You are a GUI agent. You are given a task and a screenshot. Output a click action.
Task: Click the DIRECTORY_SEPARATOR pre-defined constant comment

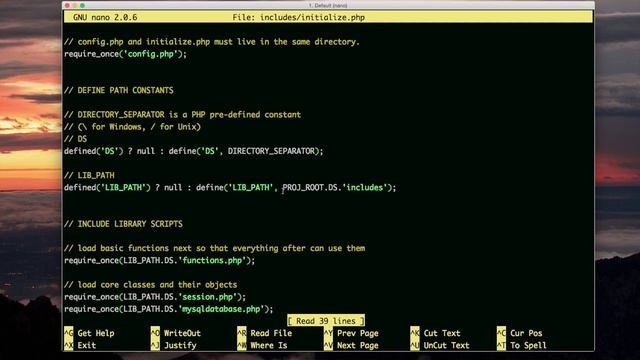point(182,115)
